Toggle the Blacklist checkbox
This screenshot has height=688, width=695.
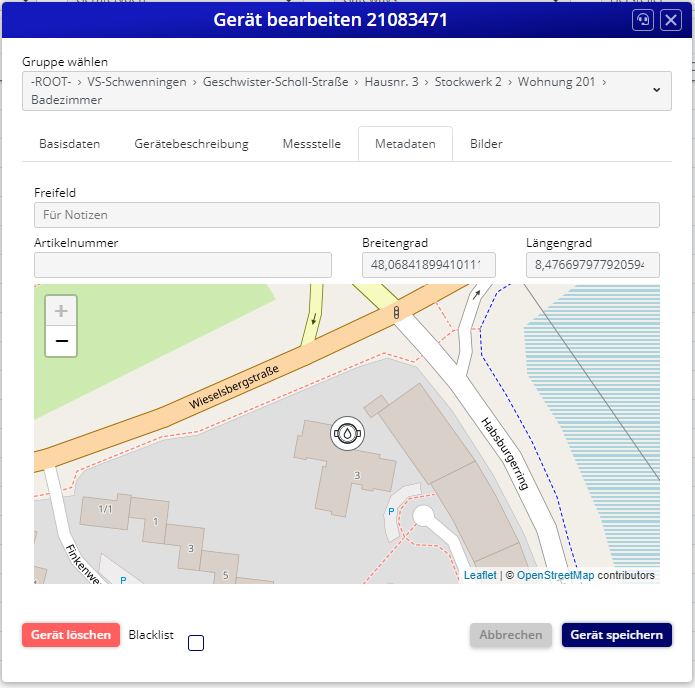click(x=196, y=643)
